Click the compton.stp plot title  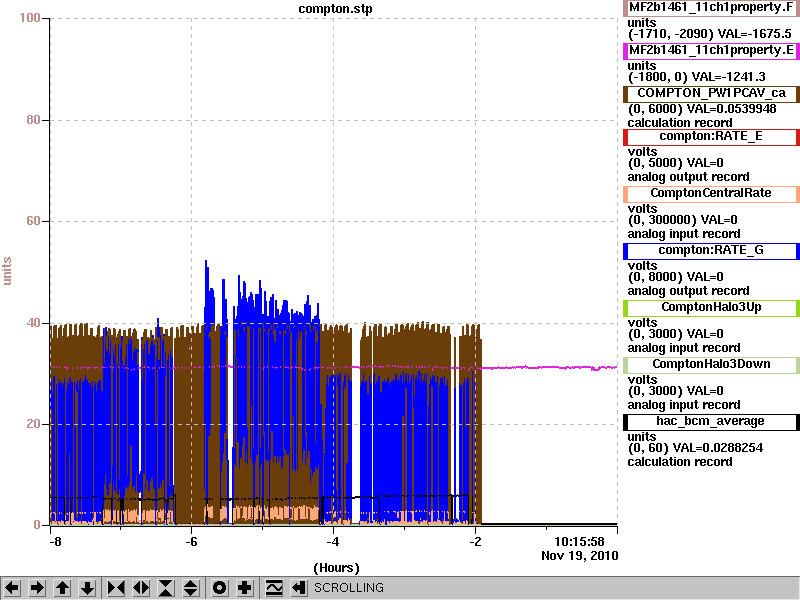pyautogui.click(x=335, y=9)
